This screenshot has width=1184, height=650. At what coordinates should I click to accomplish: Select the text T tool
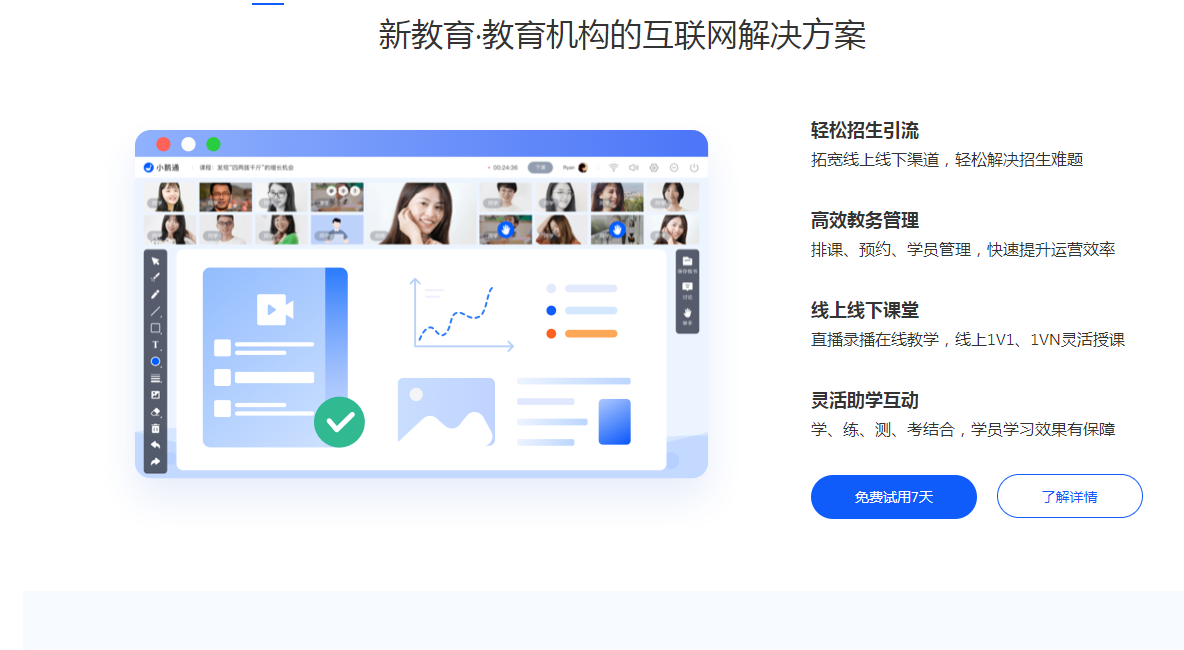(x=156, y=345)
